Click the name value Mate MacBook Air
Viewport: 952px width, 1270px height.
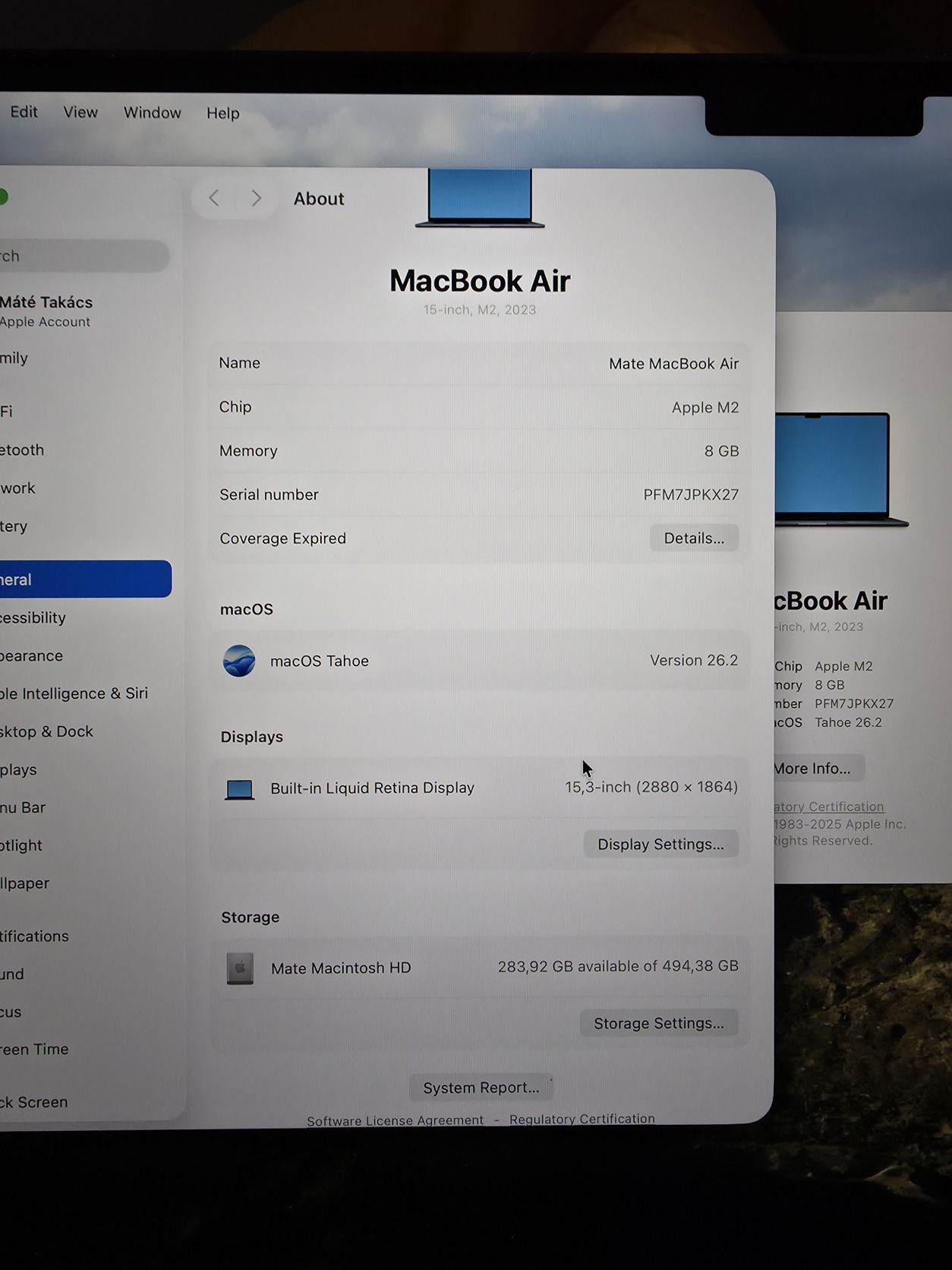[x=673, y=364]
